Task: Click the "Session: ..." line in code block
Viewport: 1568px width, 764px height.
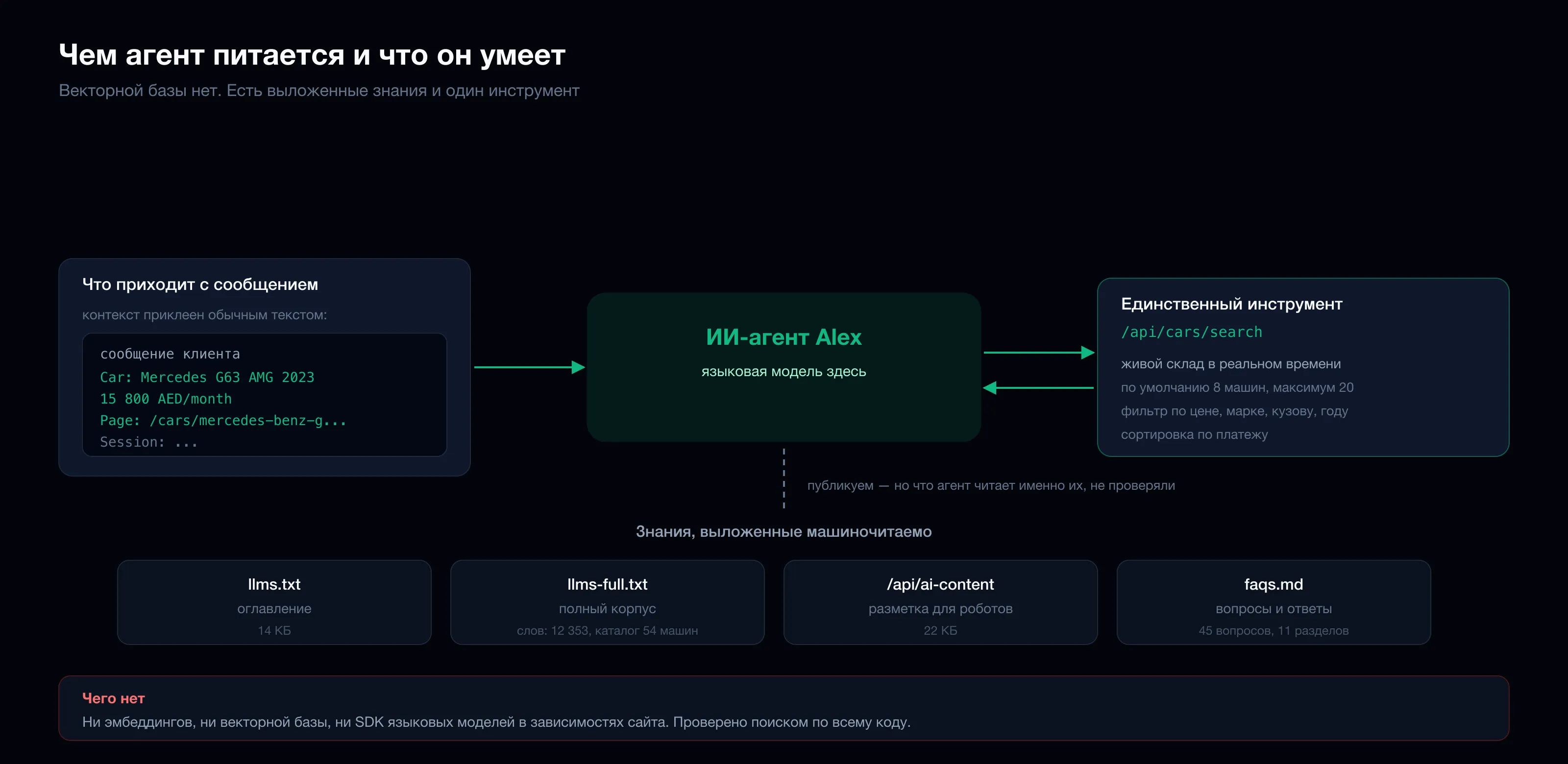Action: coord(148,442)
